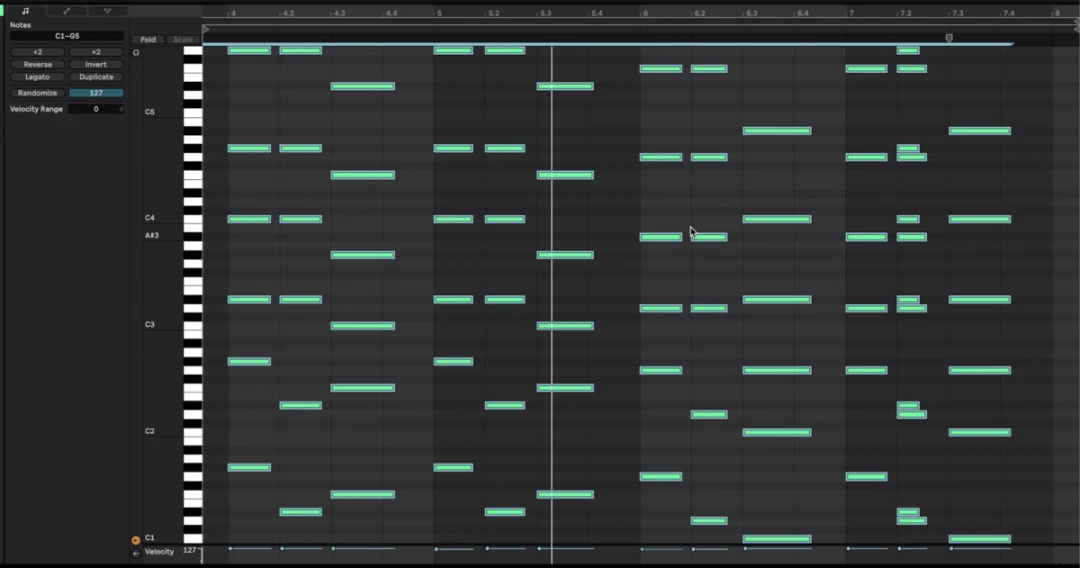Click the Reverse button
Viewport: 1080px width, 568px height.
pos(37,64)
